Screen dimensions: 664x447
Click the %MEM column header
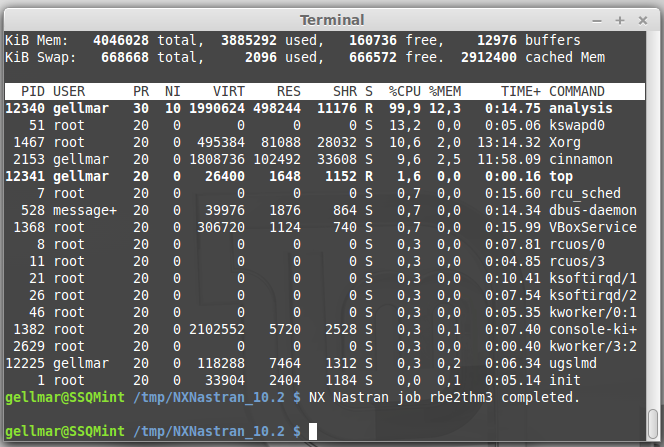click(x=445, y=91)
